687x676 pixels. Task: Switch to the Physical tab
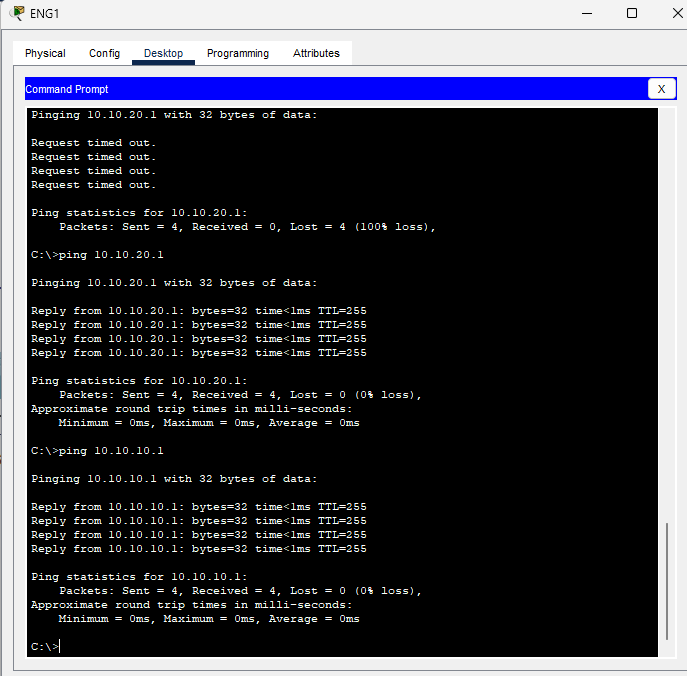pyautogui.click(x=45, y=53)
